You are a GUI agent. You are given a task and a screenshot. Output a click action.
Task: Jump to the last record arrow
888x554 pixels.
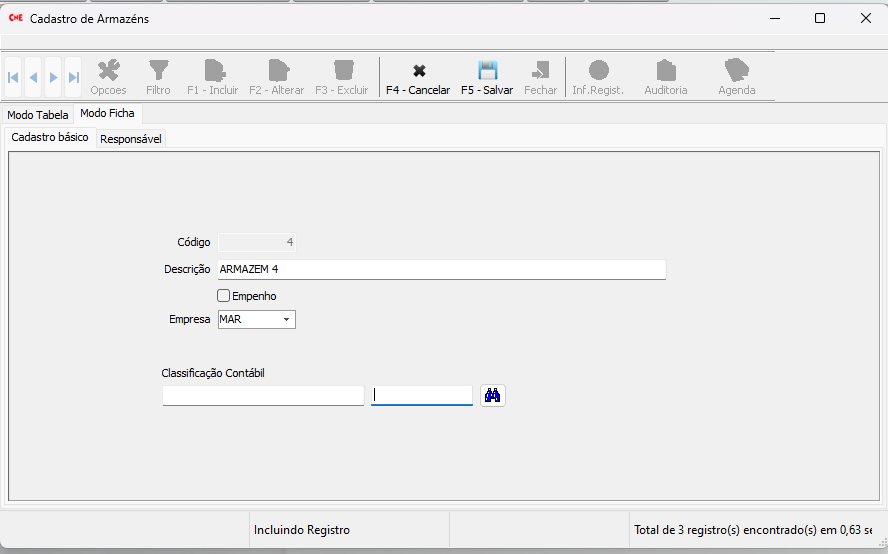click(73, 77)
